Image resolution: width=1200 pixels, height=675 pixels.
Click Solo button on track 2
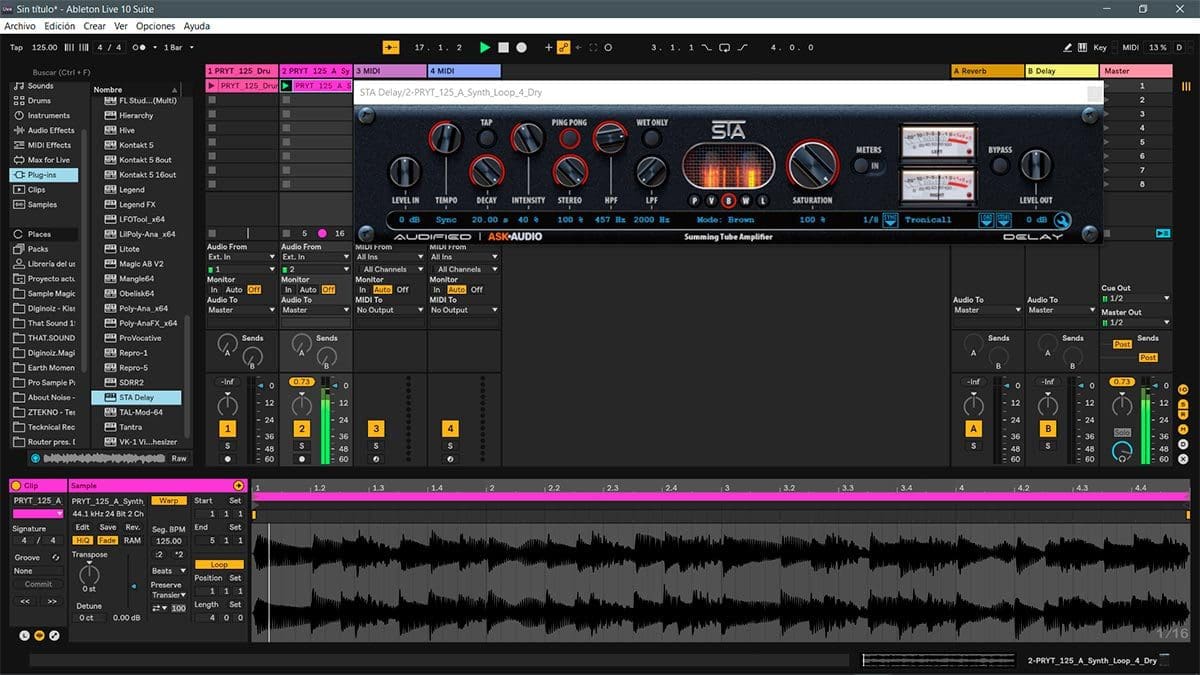pos(302,445)
